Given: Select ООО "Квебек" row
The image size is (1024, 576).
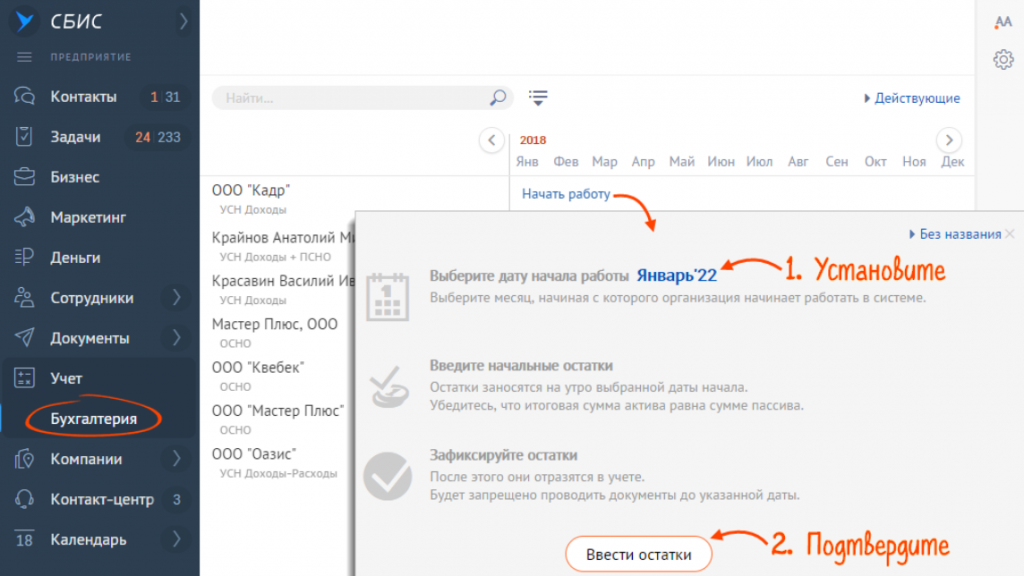Looking at the screenshot, I should (x=259, y=367).
